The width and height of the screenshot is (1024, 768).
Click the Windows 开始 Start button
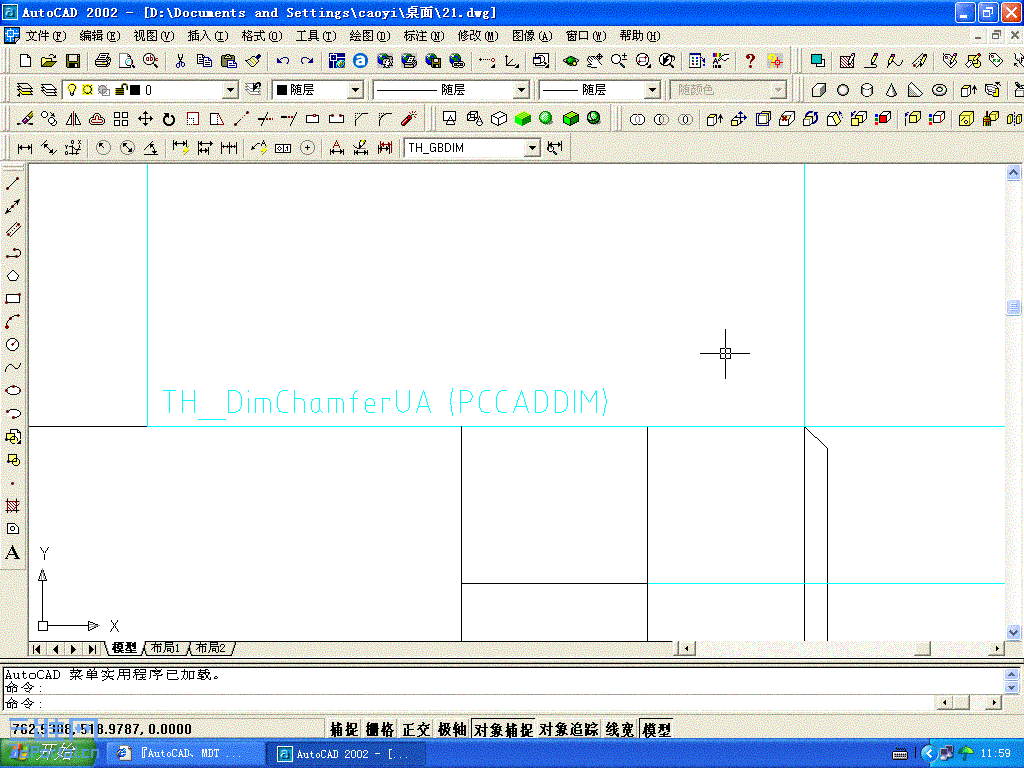[50, 753]
